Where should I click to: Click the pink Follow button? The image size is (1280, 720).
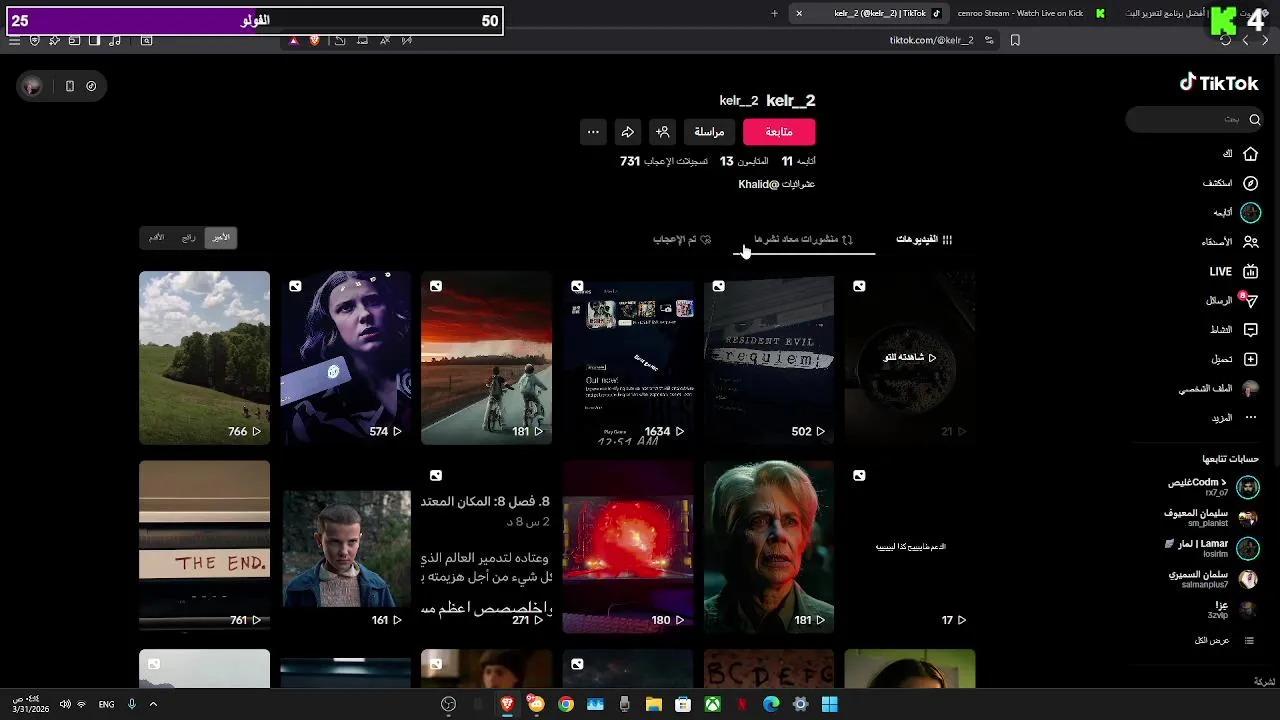(779, 132)
